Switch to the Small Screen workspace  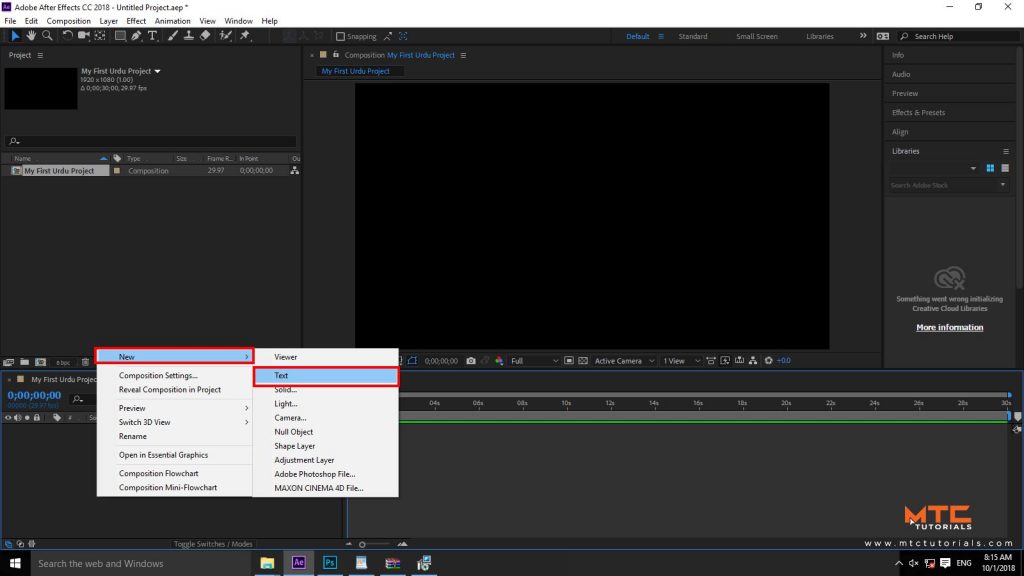point(756,37)
